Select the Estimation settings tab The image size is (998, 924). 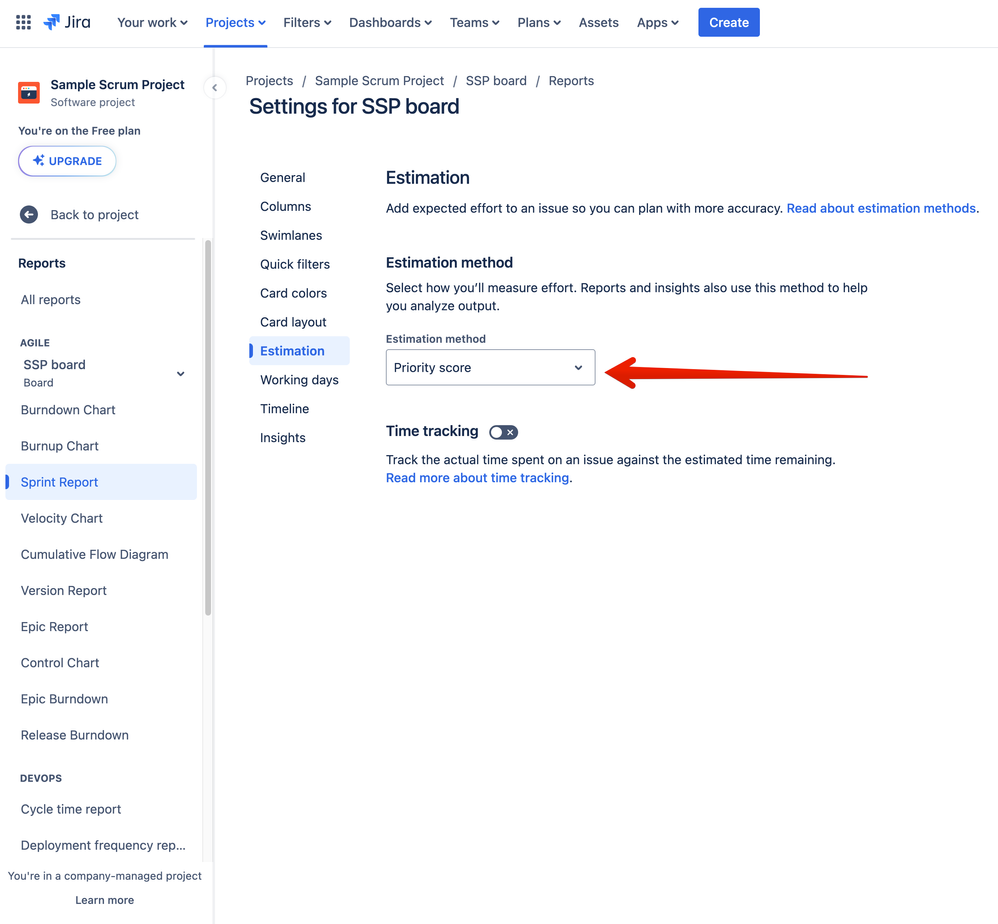tap(299, 351)
